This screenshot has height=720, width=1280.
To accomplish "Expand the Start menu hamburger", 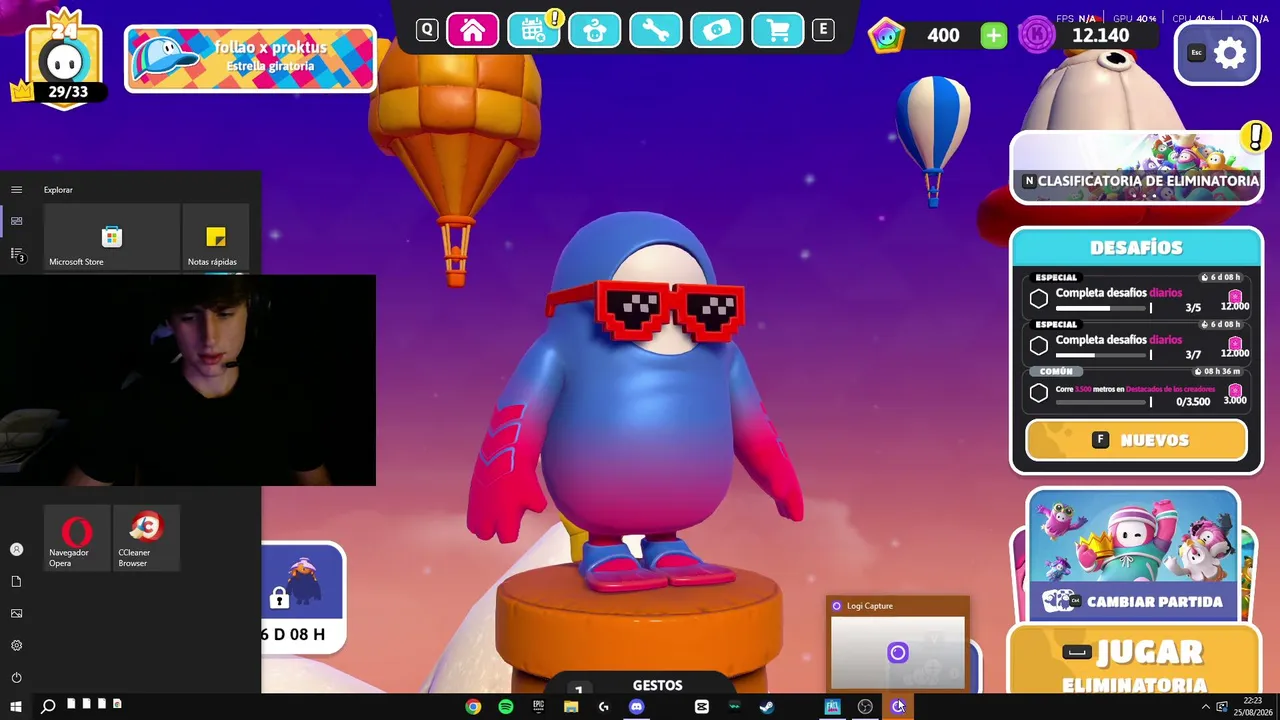I will [x=16, y=189].
